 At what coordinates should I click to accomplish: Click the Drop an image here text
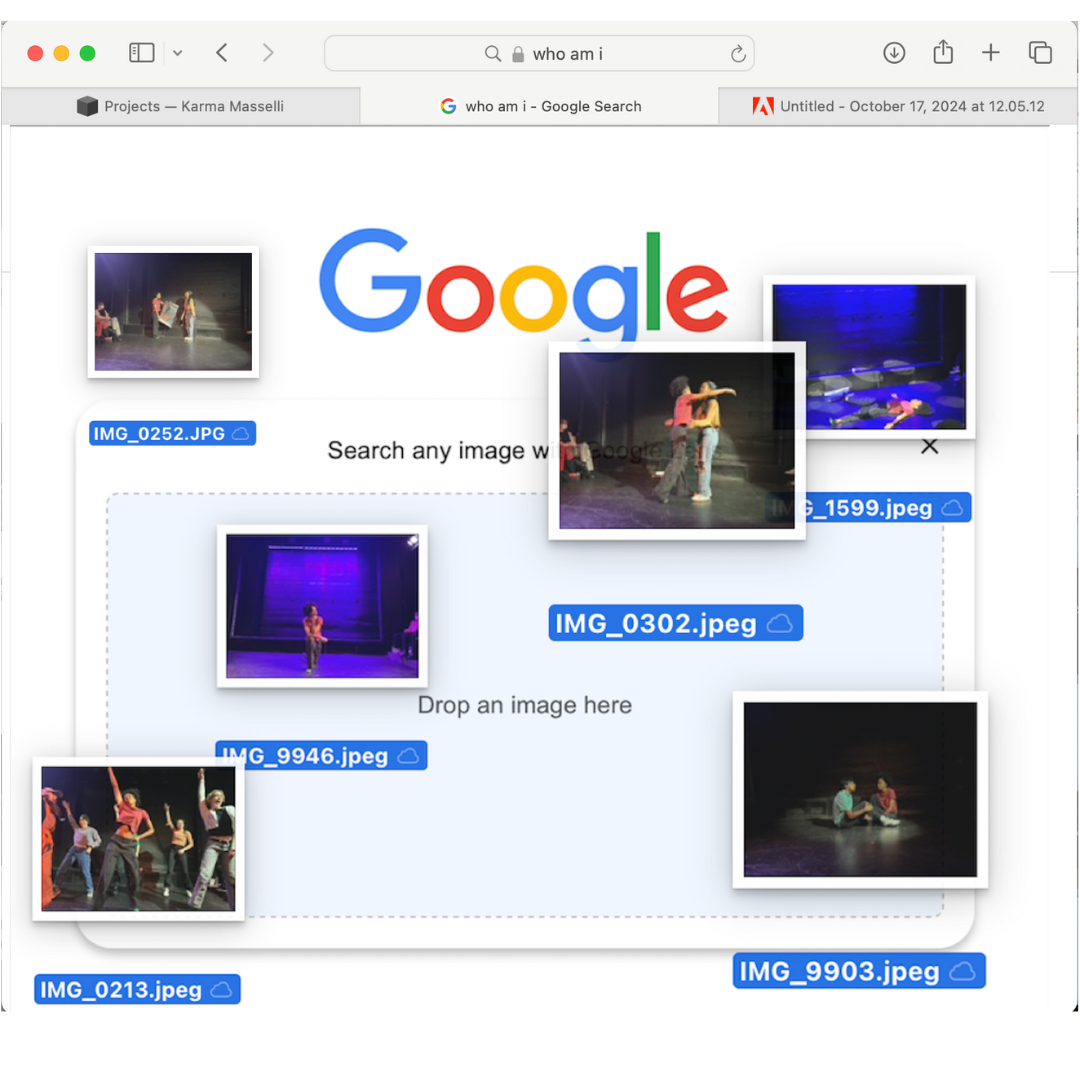pyautogui.click(x=524, y=705)
